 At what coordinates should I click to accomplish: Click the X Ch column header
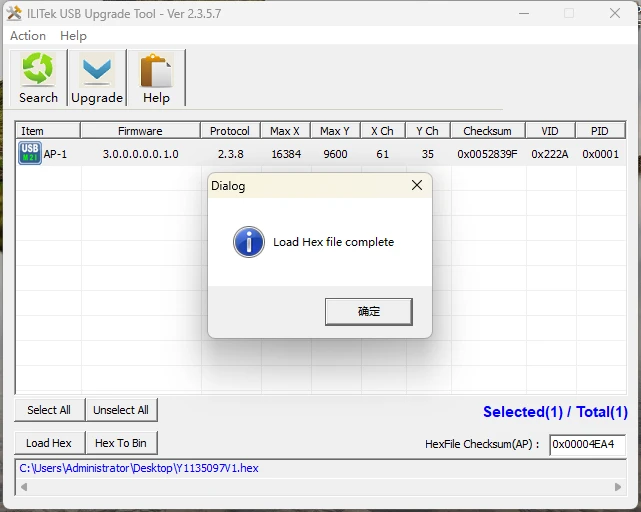click(383, 131)
